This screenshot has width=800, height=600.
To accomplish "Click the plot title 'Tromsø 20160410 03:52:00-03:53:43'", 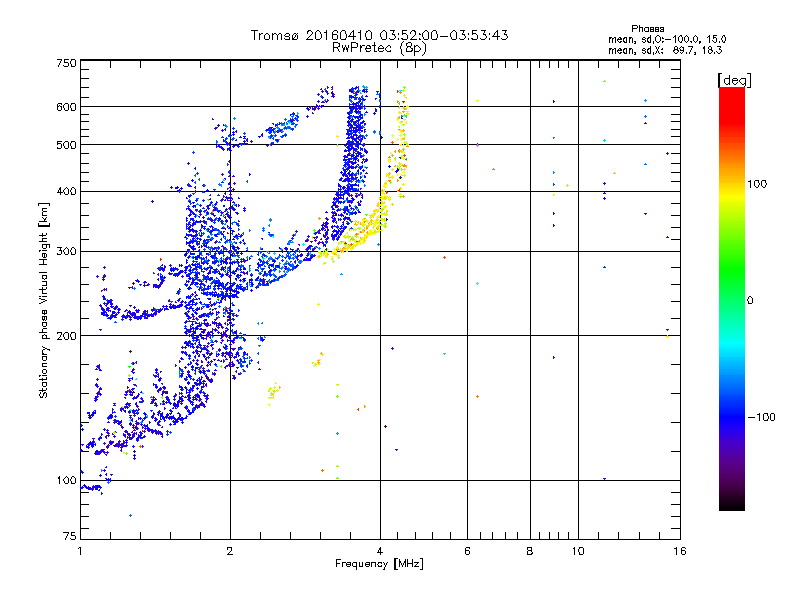I will pyautogui.click(x=379, y=35).
